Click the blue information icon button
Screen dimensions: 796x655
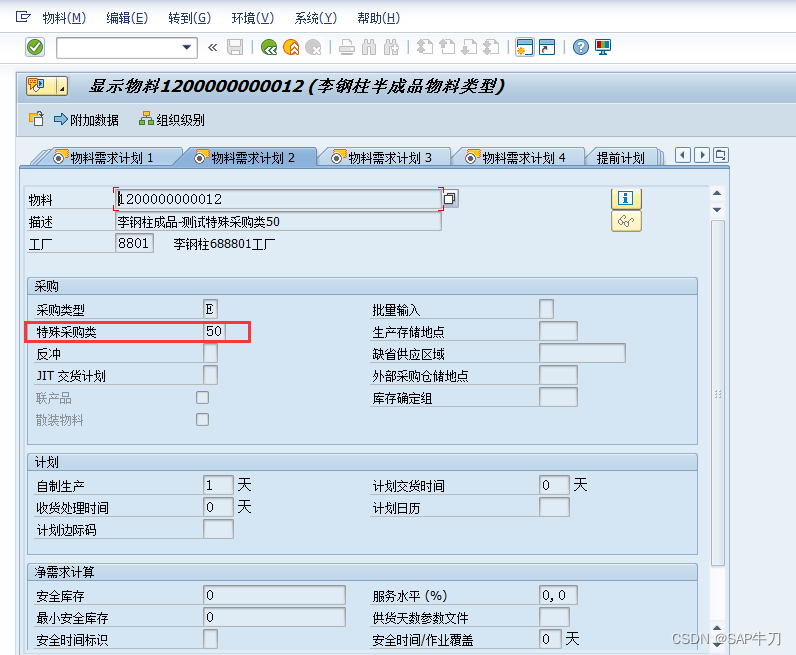(x=626, y=199)
